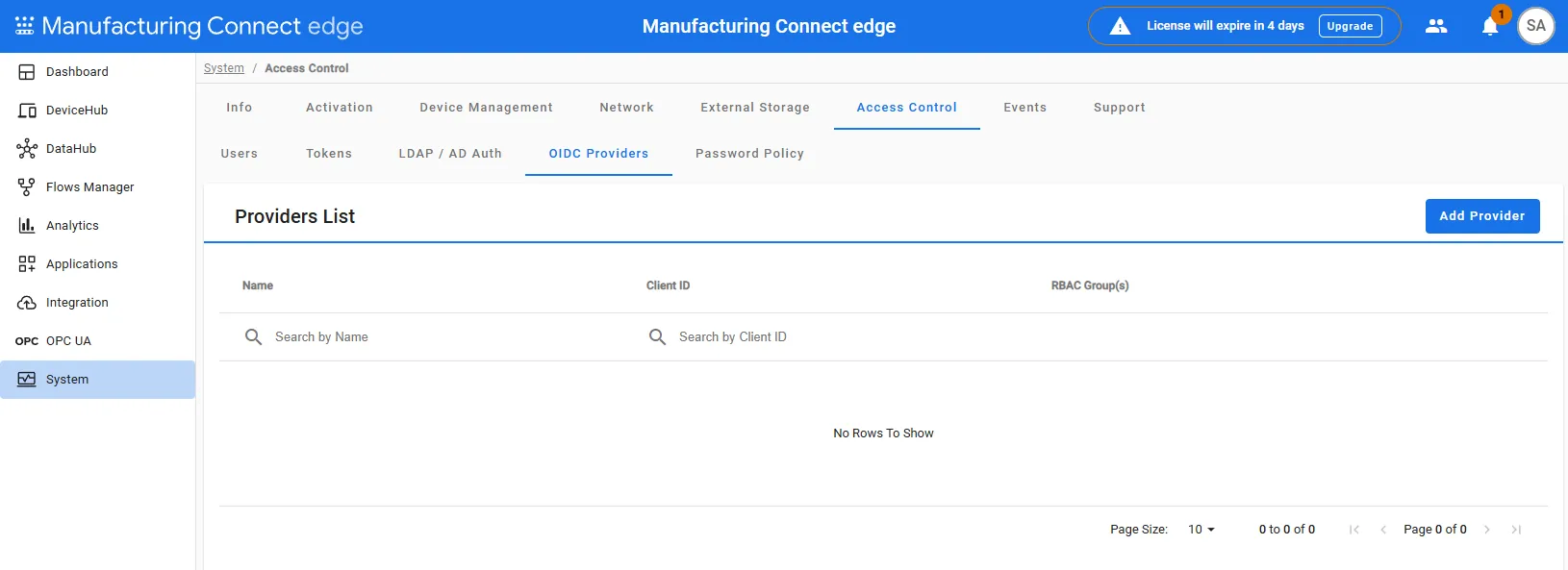Go to the previous page

point(1383,530)
